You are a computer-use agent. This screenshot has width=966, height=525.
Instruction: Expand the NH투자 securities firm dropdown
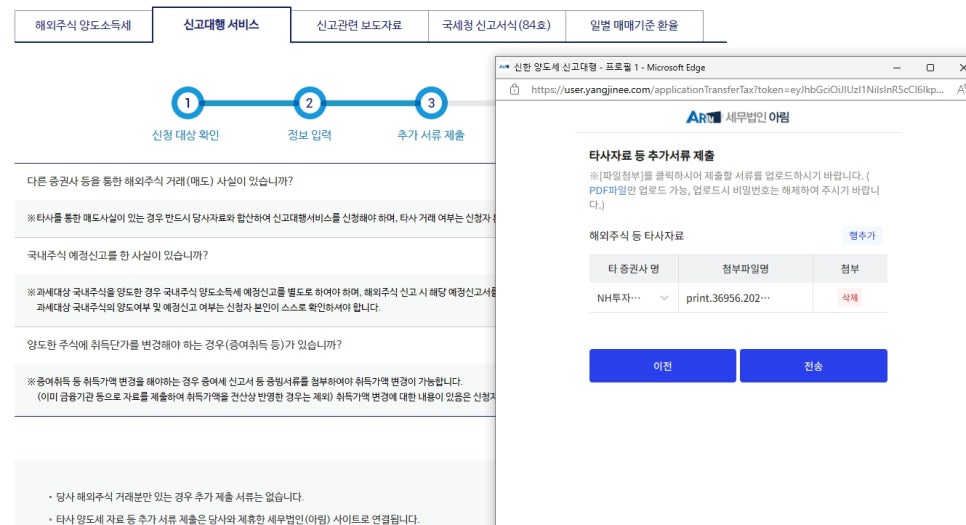pos(664,298)
